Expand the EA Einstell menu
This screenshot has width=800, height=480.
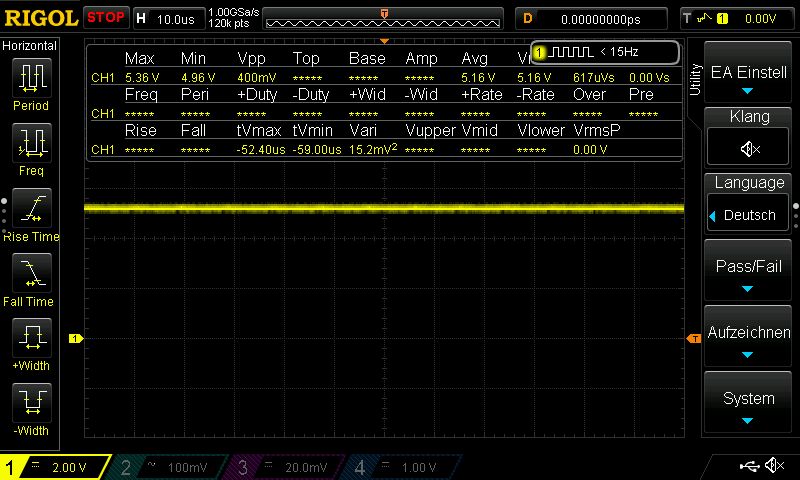pyautogui.click(x=749, y=79)
